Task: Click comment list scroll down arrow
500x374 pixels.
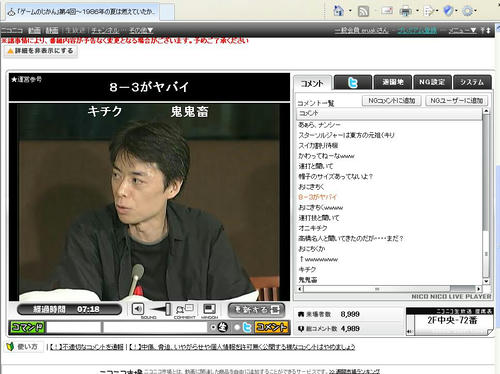Action: click(x=486, y=281)
